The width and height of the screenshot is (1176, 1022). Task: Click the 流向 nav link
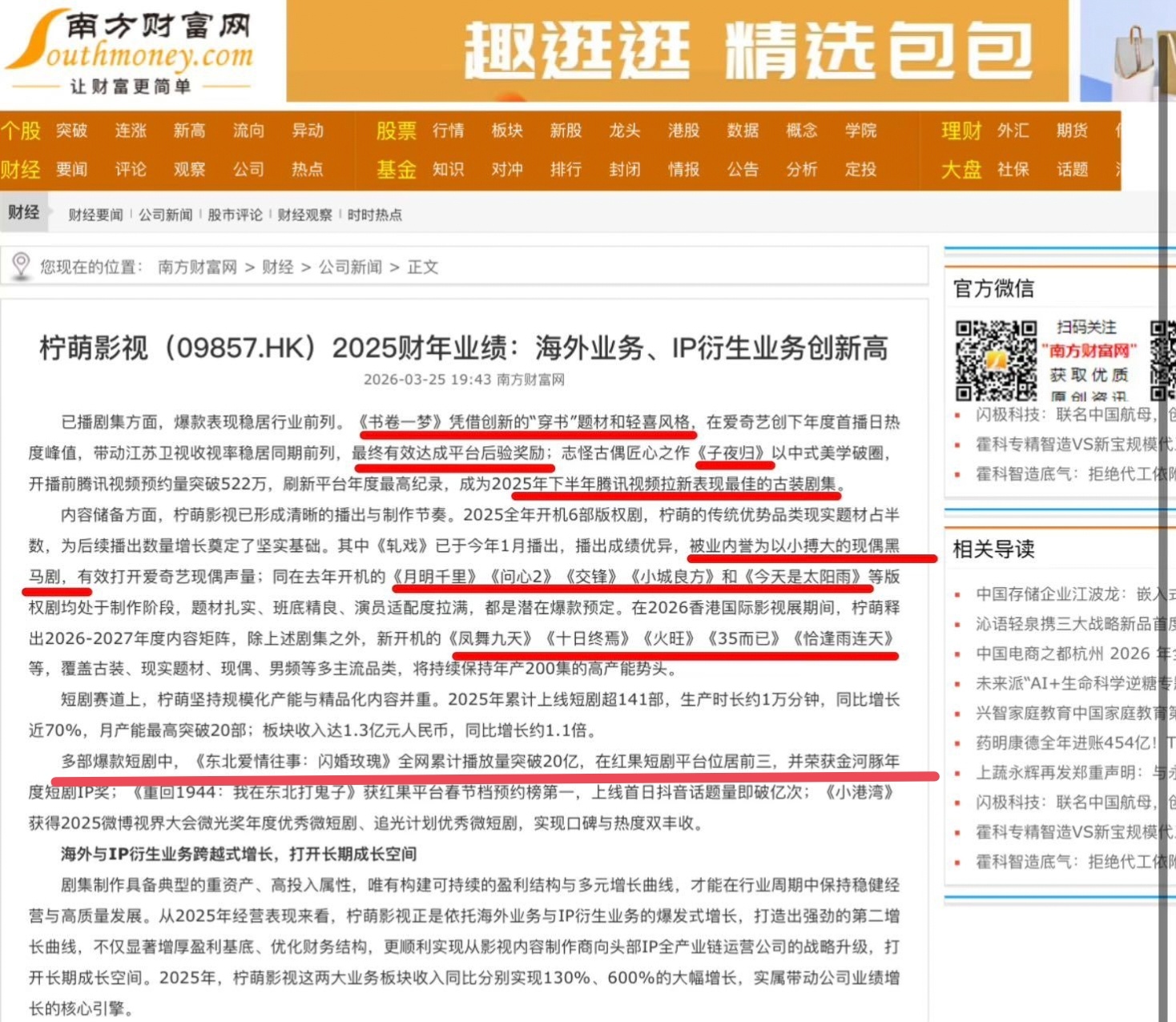pyautogui.click(x=248, y=131)
